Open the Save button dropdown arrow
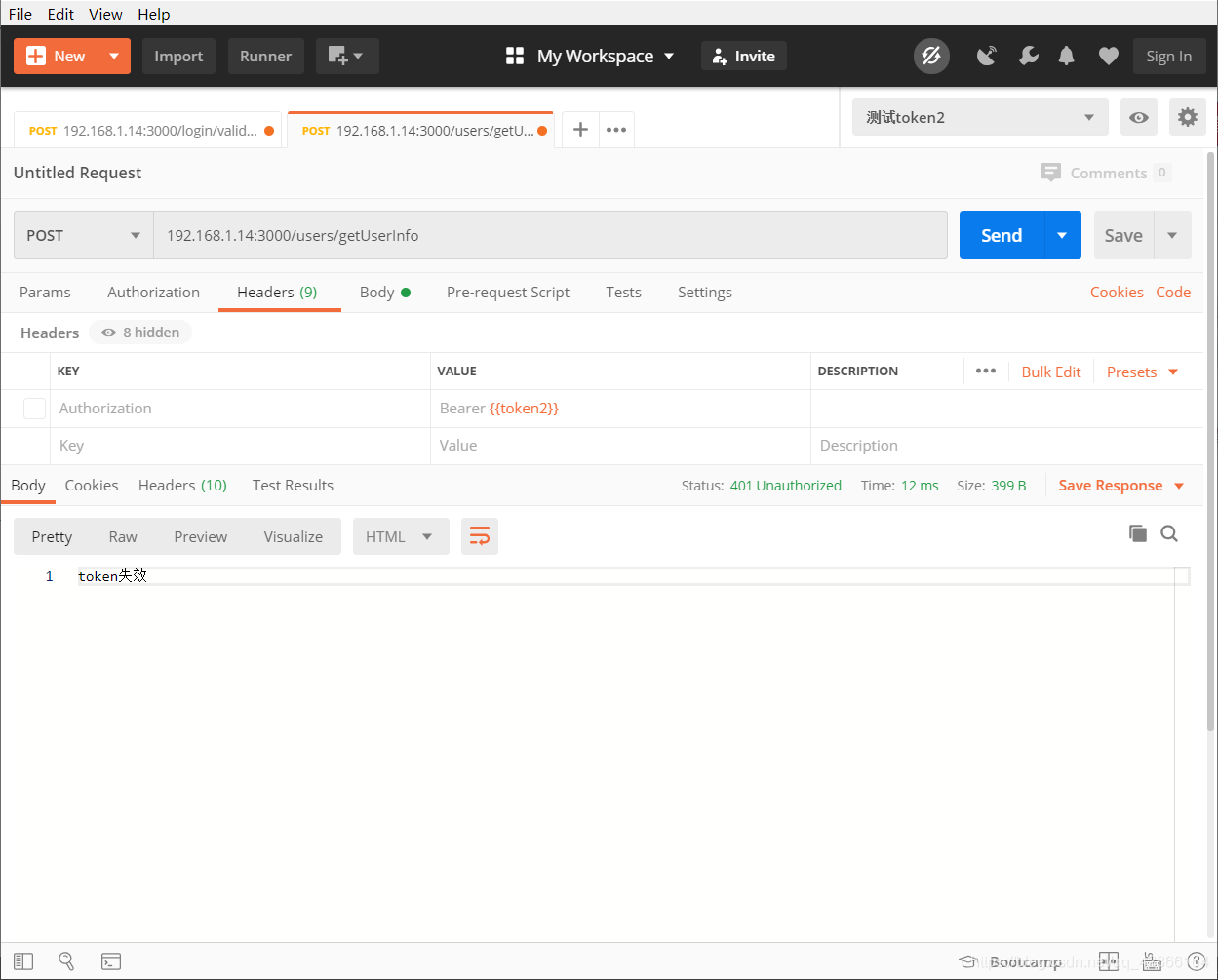 [1172, 235]
